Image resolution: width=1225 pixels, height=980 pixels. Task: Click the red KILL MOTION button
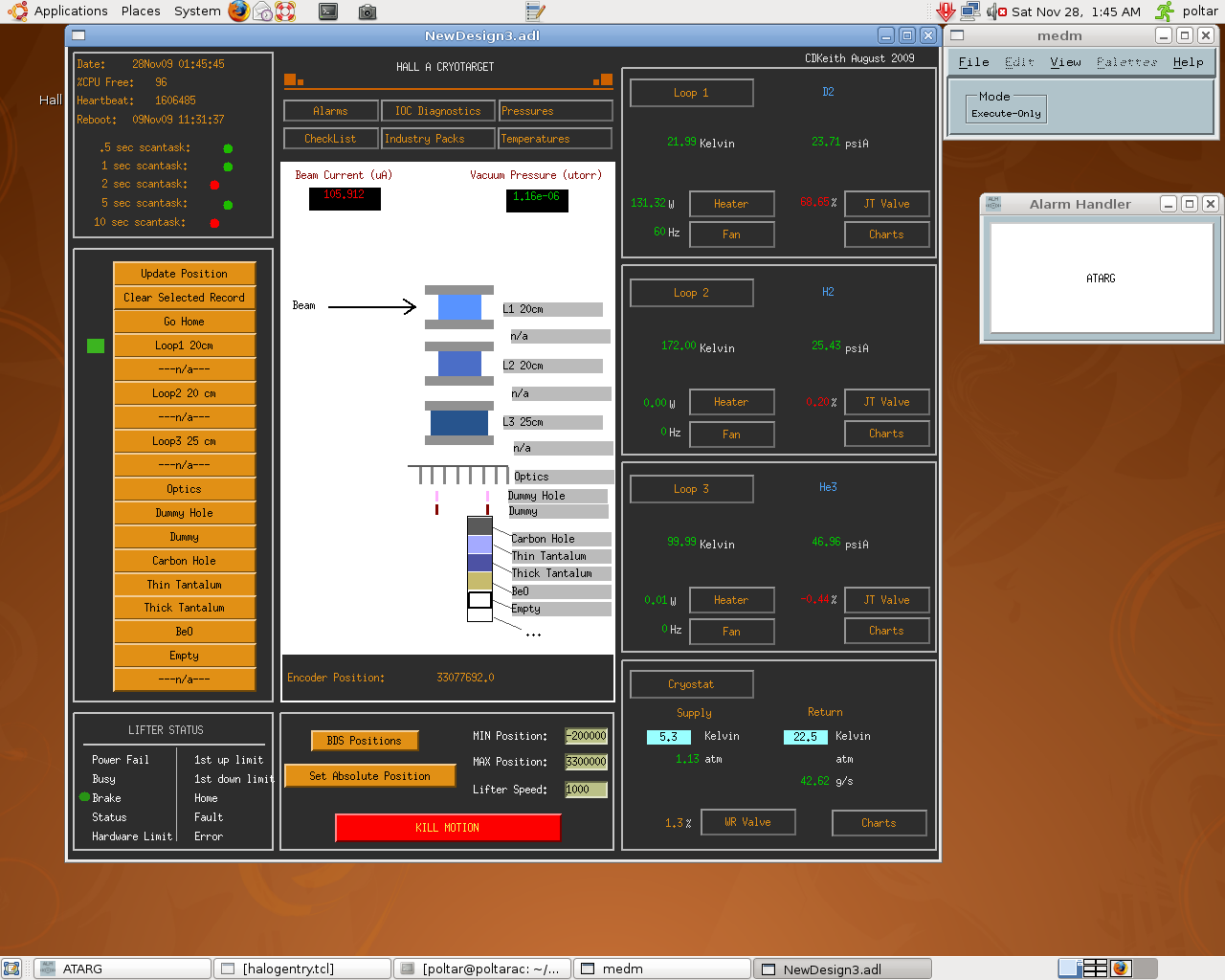pyautogui.click(x=448, y=827)
